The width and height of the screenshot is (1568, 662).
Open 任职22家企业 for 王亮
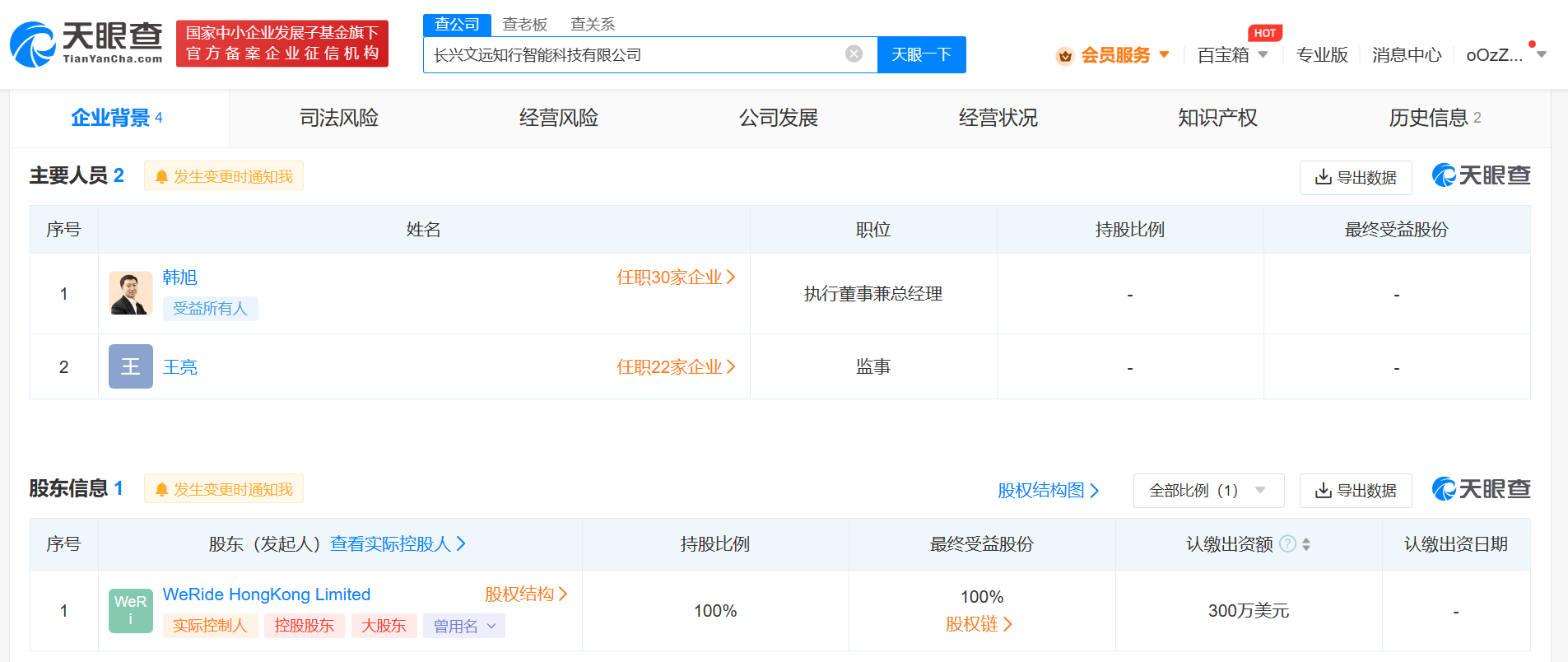(x=676, y=367)
